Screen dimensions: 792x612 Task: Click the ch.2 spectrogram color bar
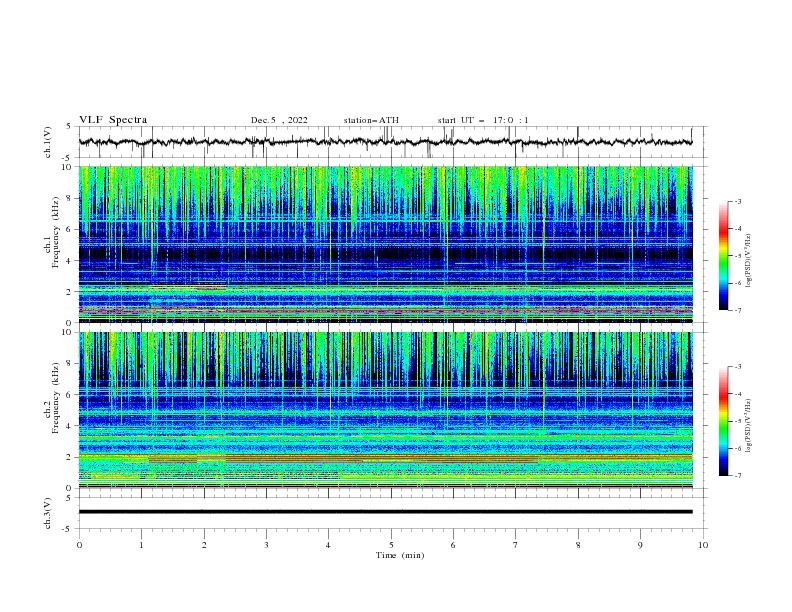(x=723, y=421)
